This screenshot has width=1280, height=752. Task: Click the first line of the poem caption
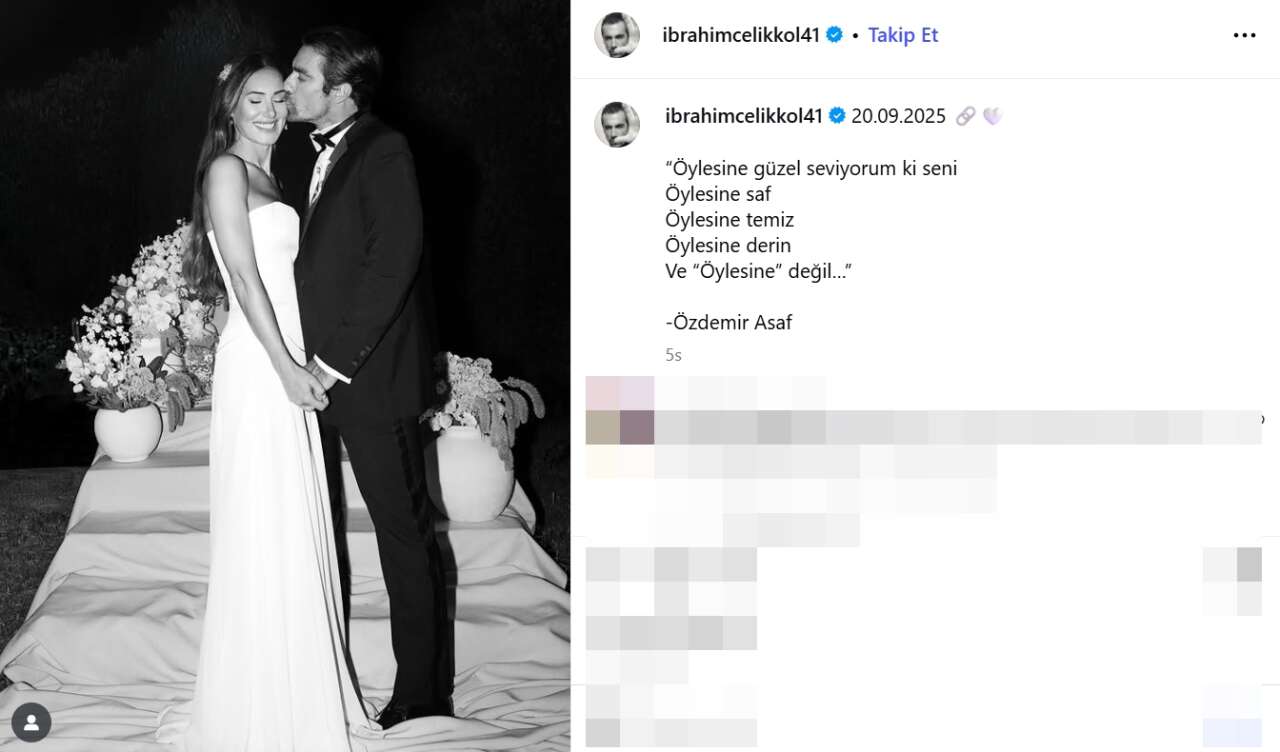pos(811,168)
